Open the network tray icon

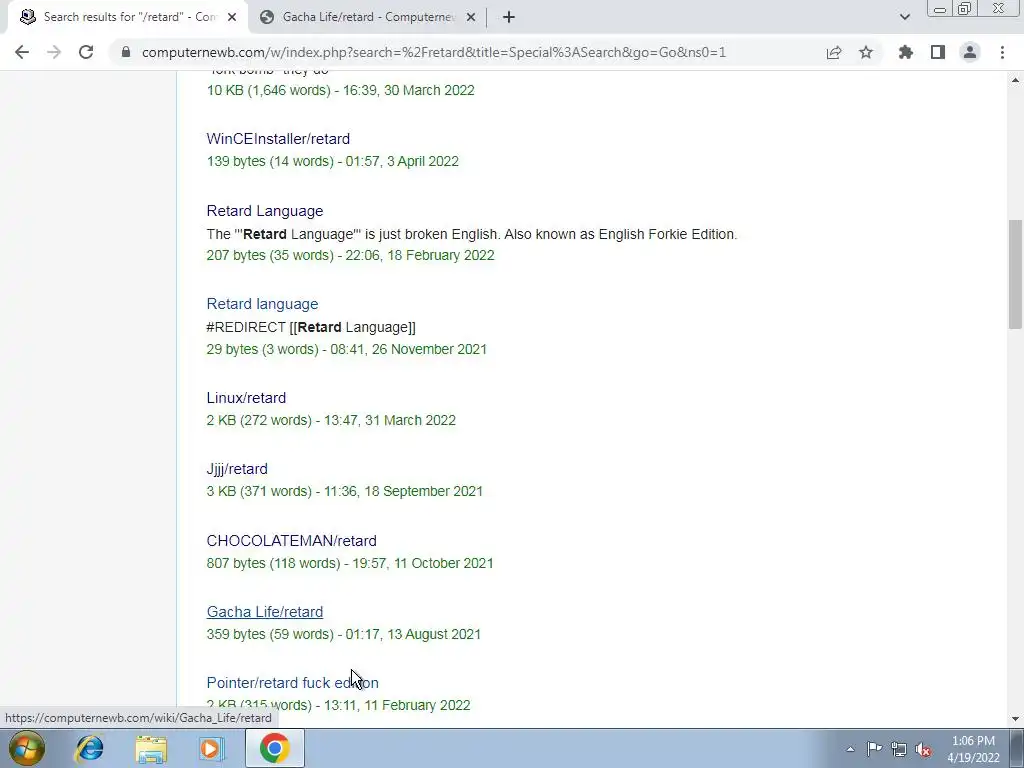click(899, 749)
